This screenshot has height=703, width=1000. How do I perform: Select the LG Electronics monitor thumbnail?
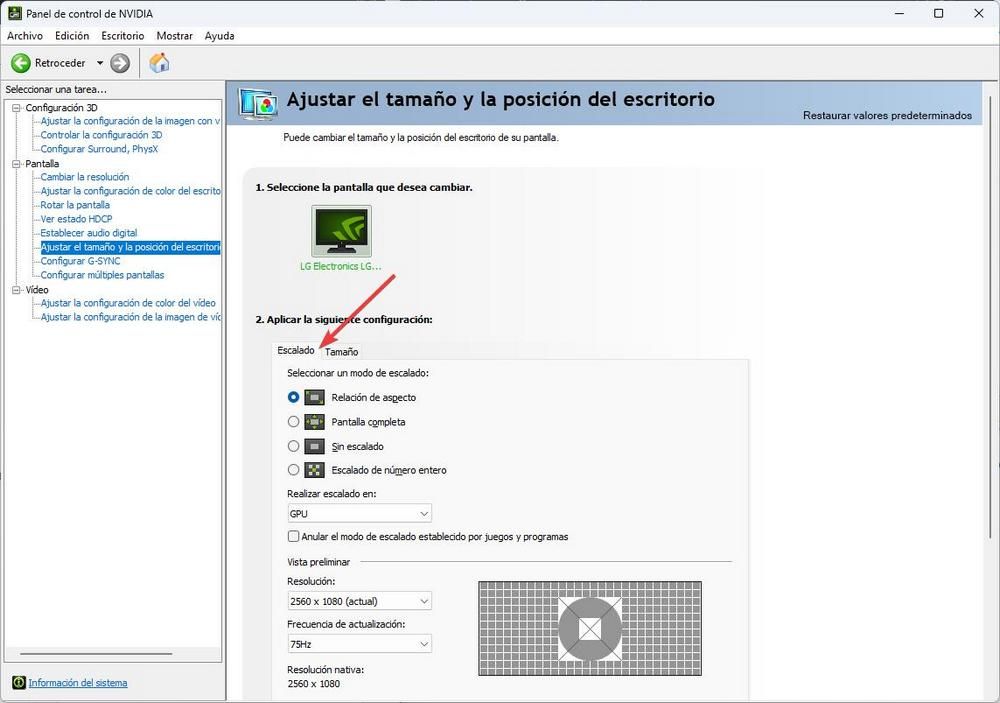click(x=341, y=231)
